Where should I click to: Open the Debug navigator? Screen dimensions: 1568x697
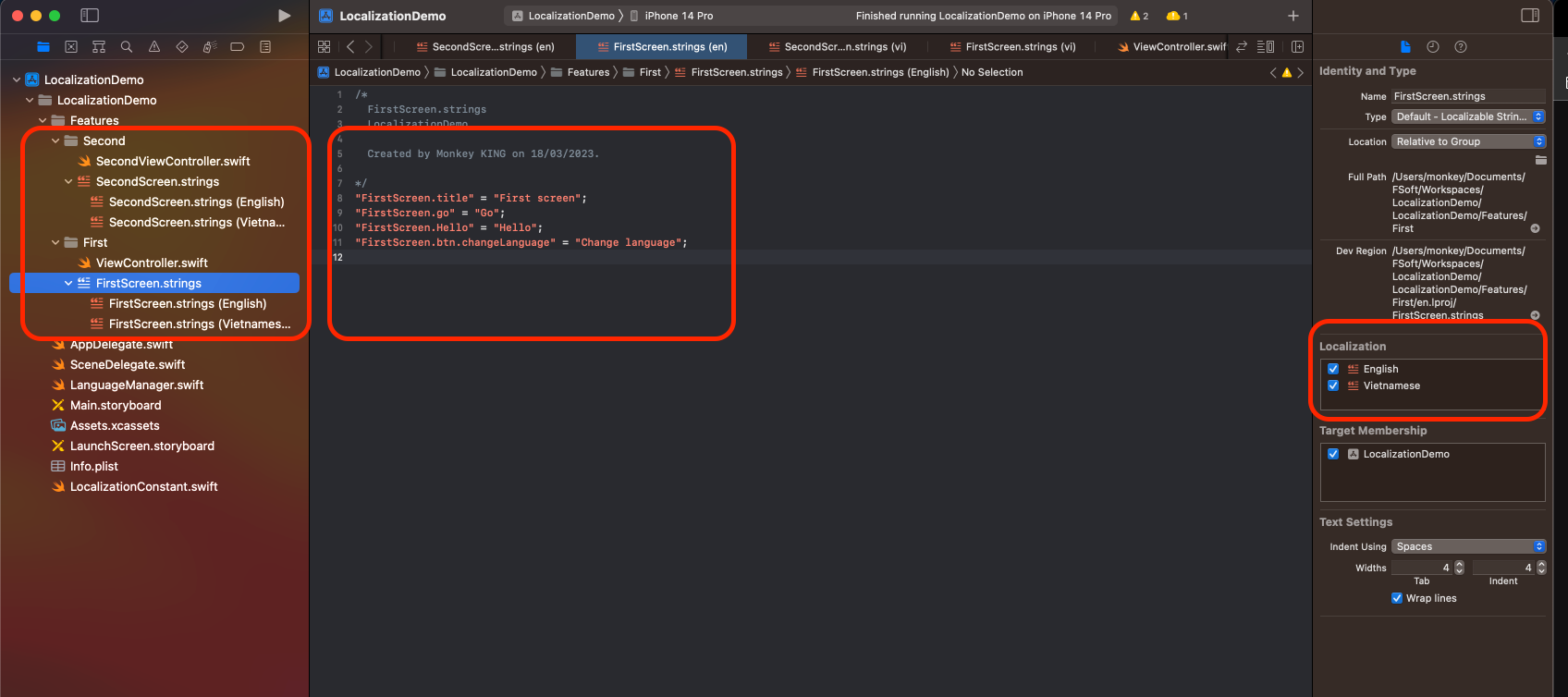coord(210,46)
